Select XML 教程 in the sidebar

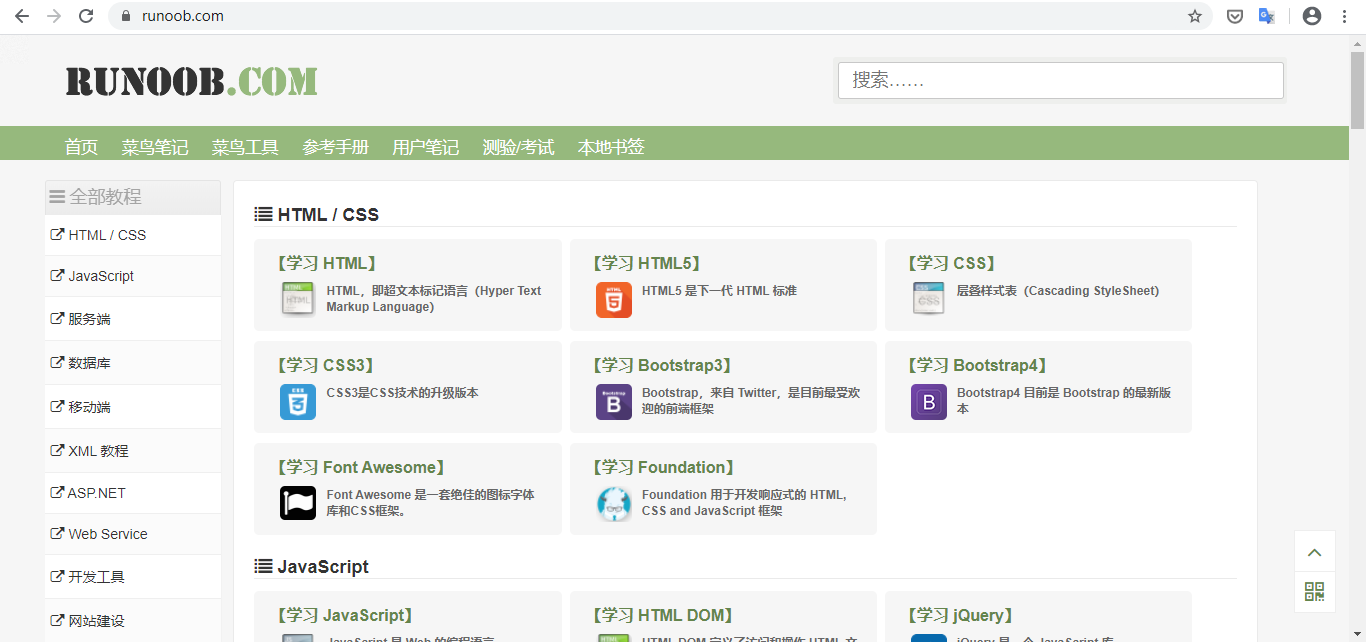(x=133, y=451)
